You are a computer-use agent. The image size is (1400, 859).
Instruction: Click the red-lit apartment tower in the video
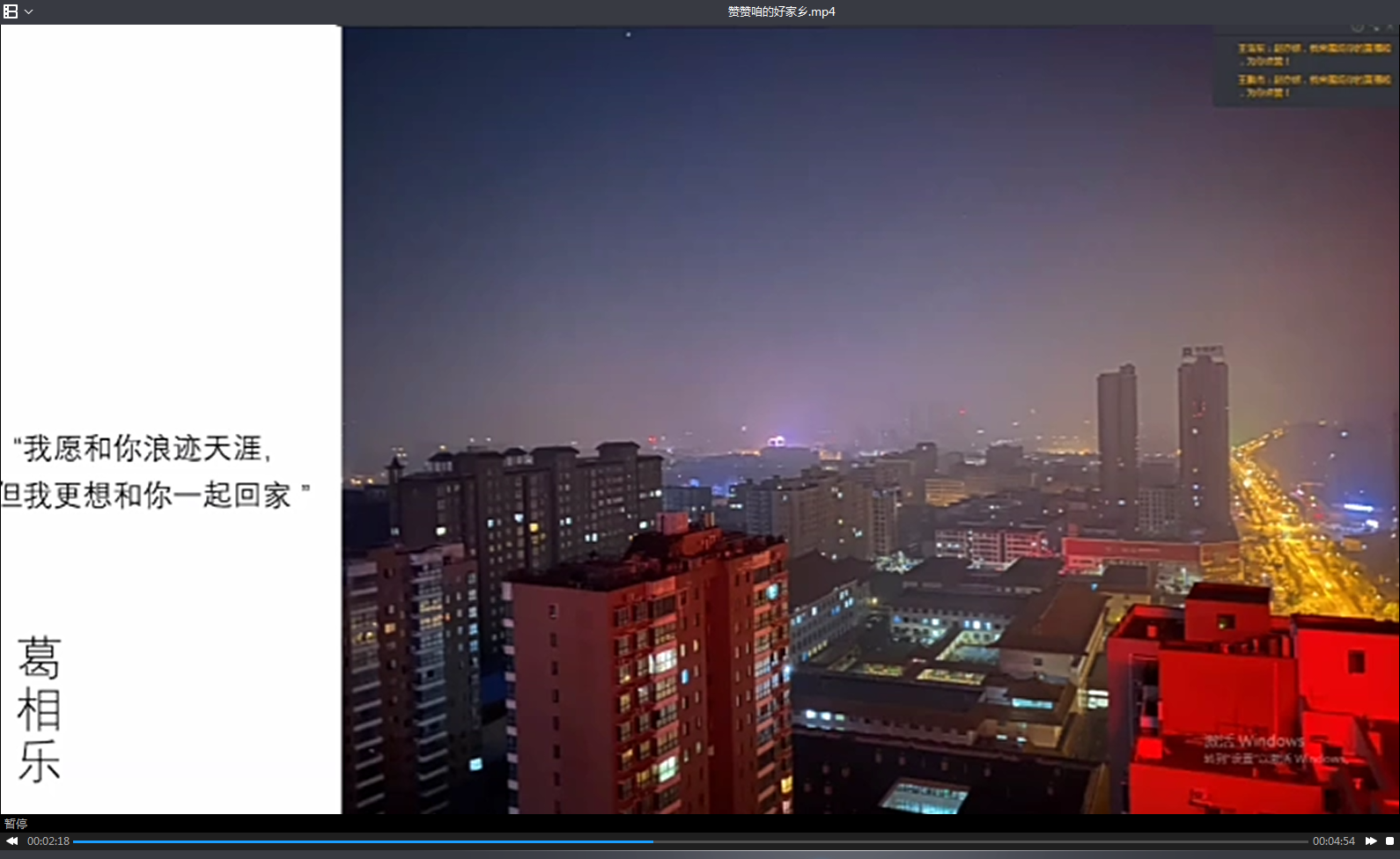click(652, 669)
